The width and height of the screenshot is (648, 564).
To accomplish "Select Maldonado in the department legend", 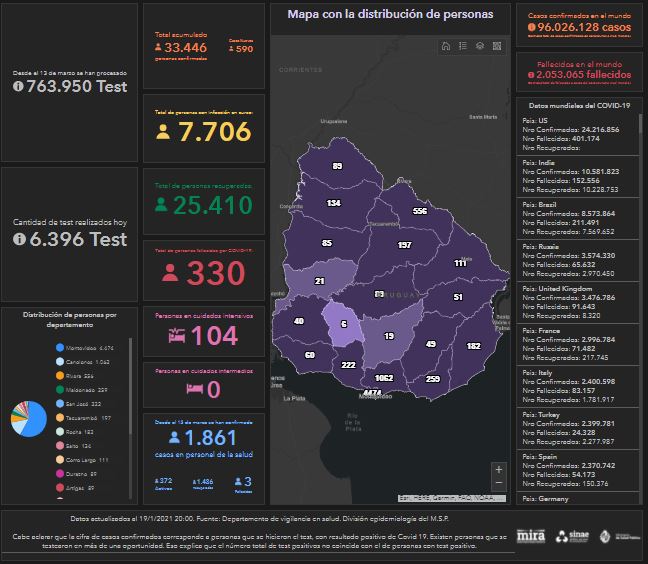I will (88, 389).
